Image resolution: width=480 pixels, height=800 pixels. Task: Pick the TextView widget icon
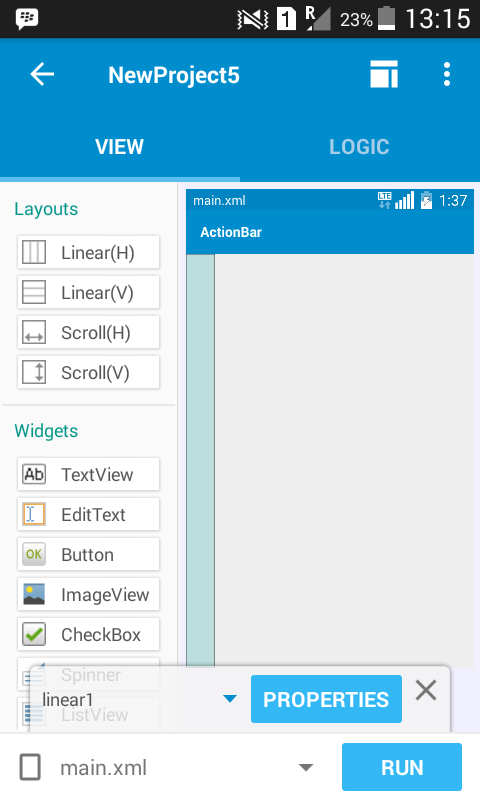click(34, 474)
